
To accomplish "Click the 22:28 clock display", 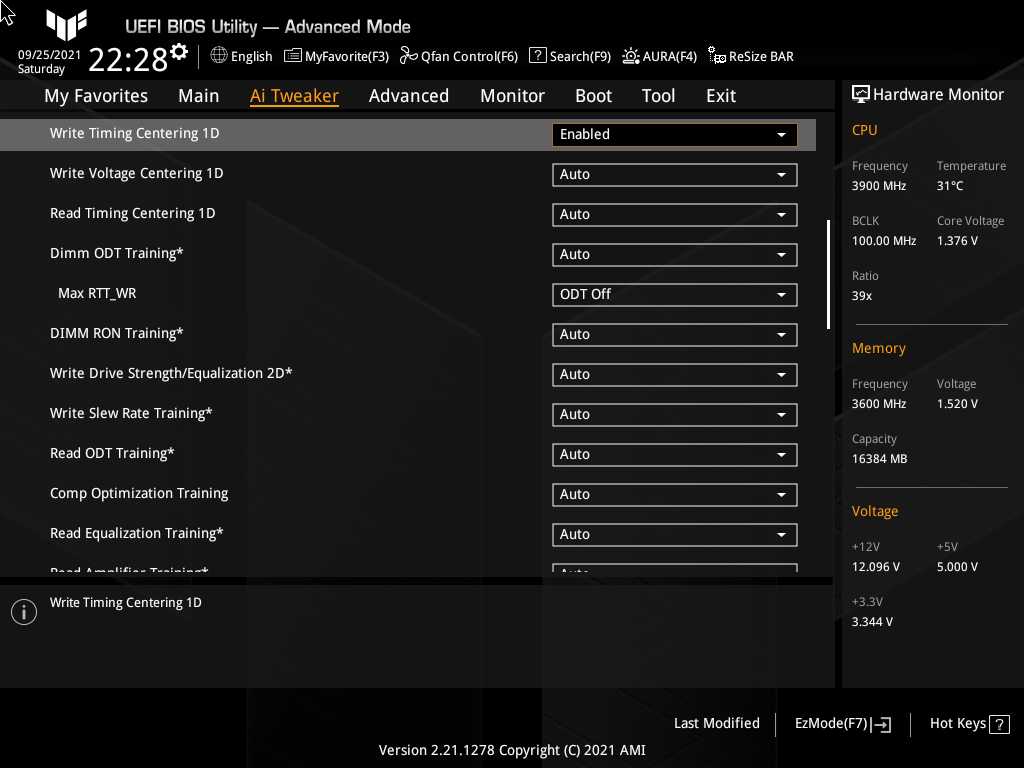I will [x=128, y=59].
